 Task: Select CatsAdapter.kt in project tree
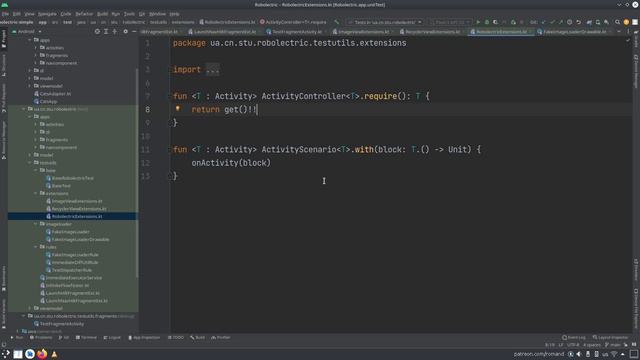[52, 93]
